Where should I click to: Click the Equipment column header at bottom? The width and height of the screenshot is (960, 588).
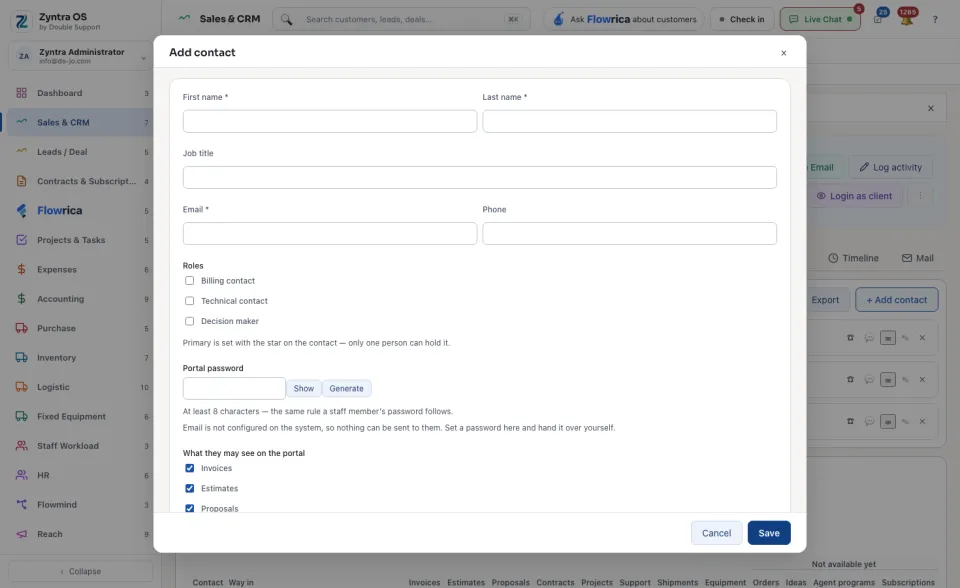click(x=725, y=582)
